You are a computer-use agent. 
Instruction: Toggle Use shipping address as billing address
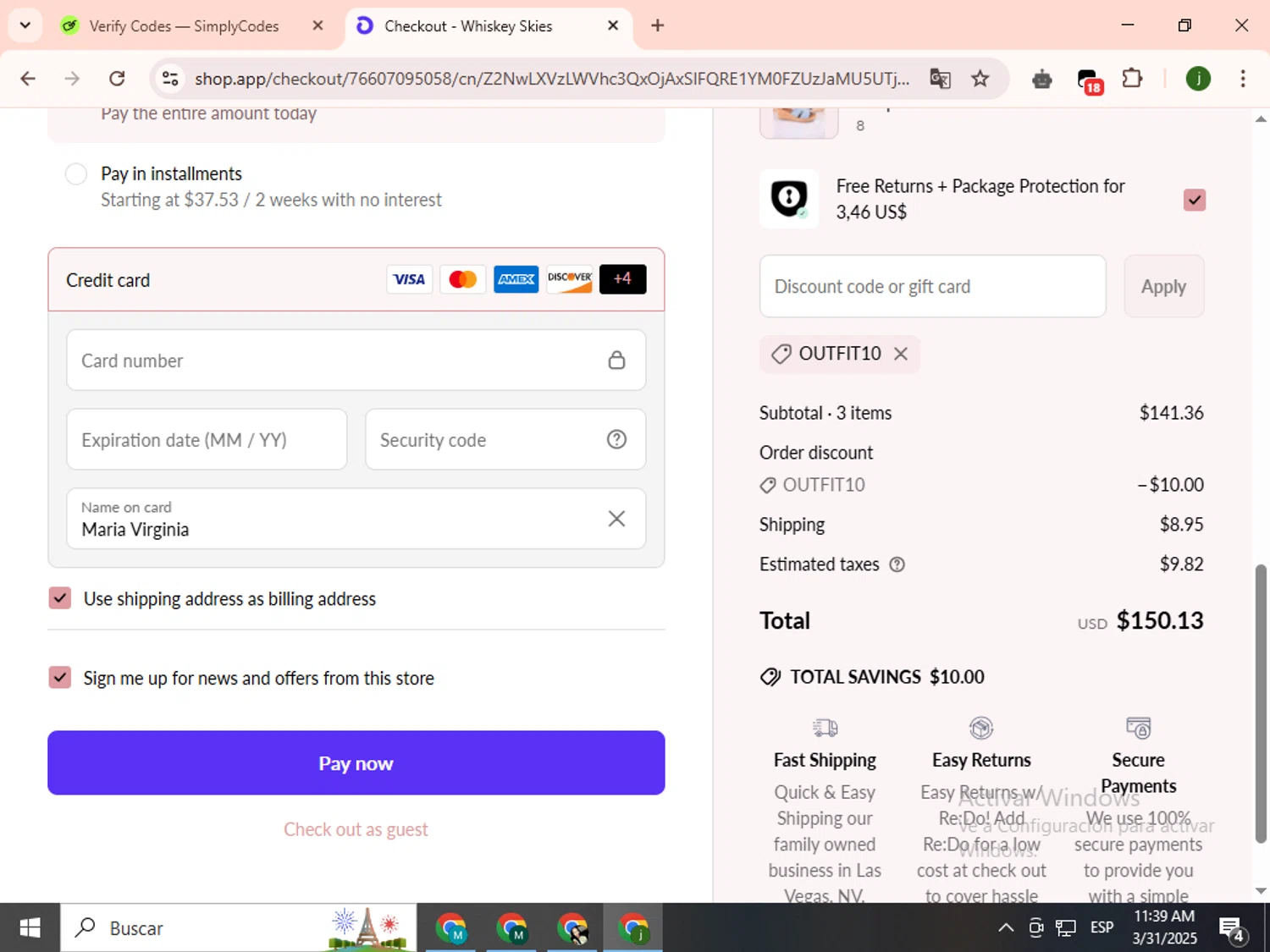tap(59, 598)
